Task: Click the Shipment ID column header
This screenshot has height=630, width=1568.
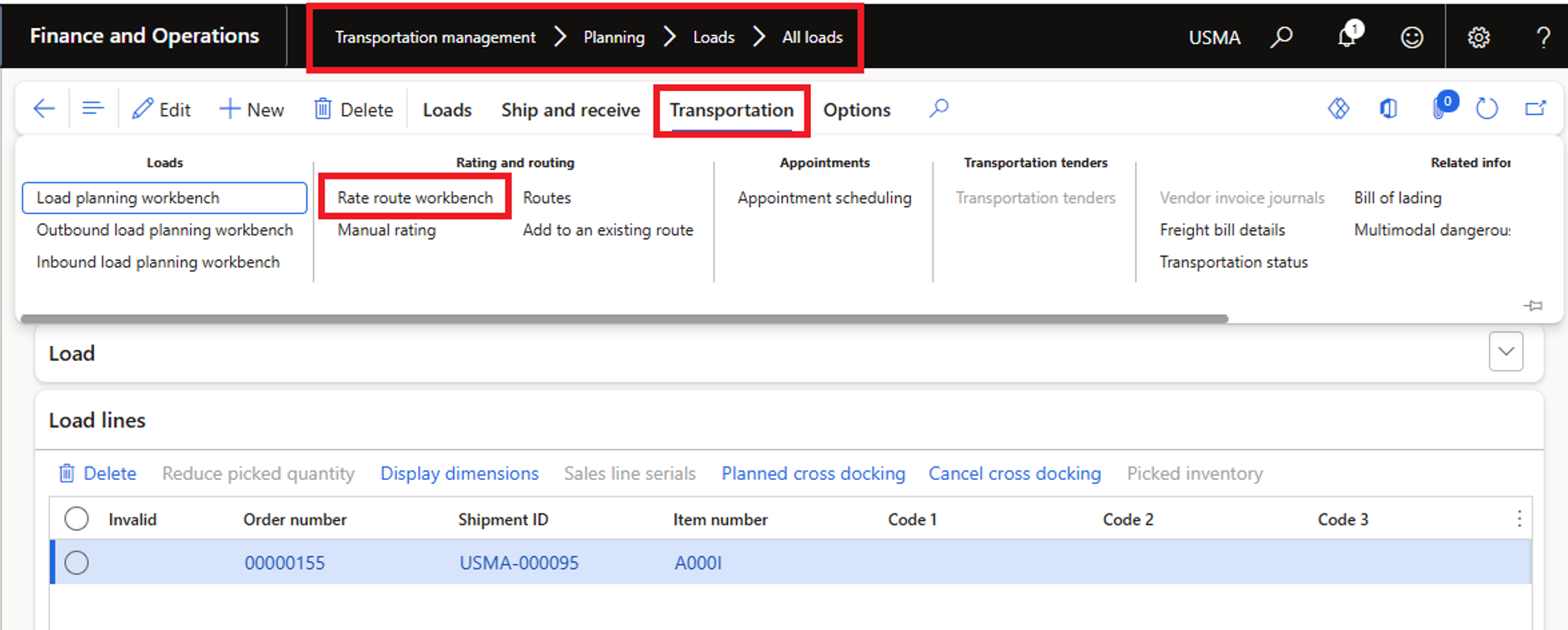Action: tap(503, 519)
